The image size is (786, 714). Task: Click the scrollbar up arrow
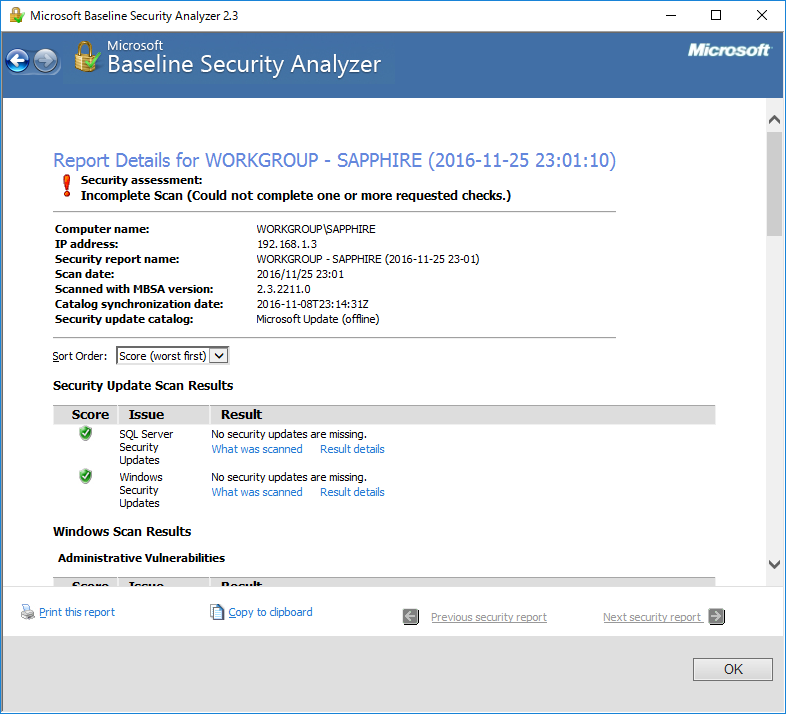(774, 119)
